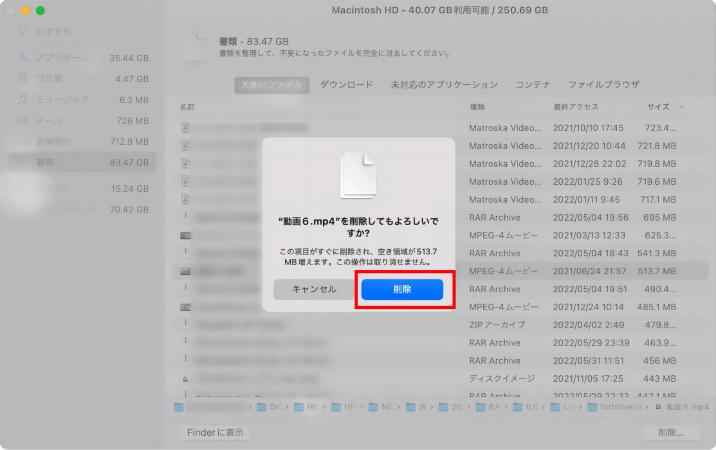Select the 書類 sidebar item at 83.47 GB
716x450 pixels.
[x=82, y=162]
